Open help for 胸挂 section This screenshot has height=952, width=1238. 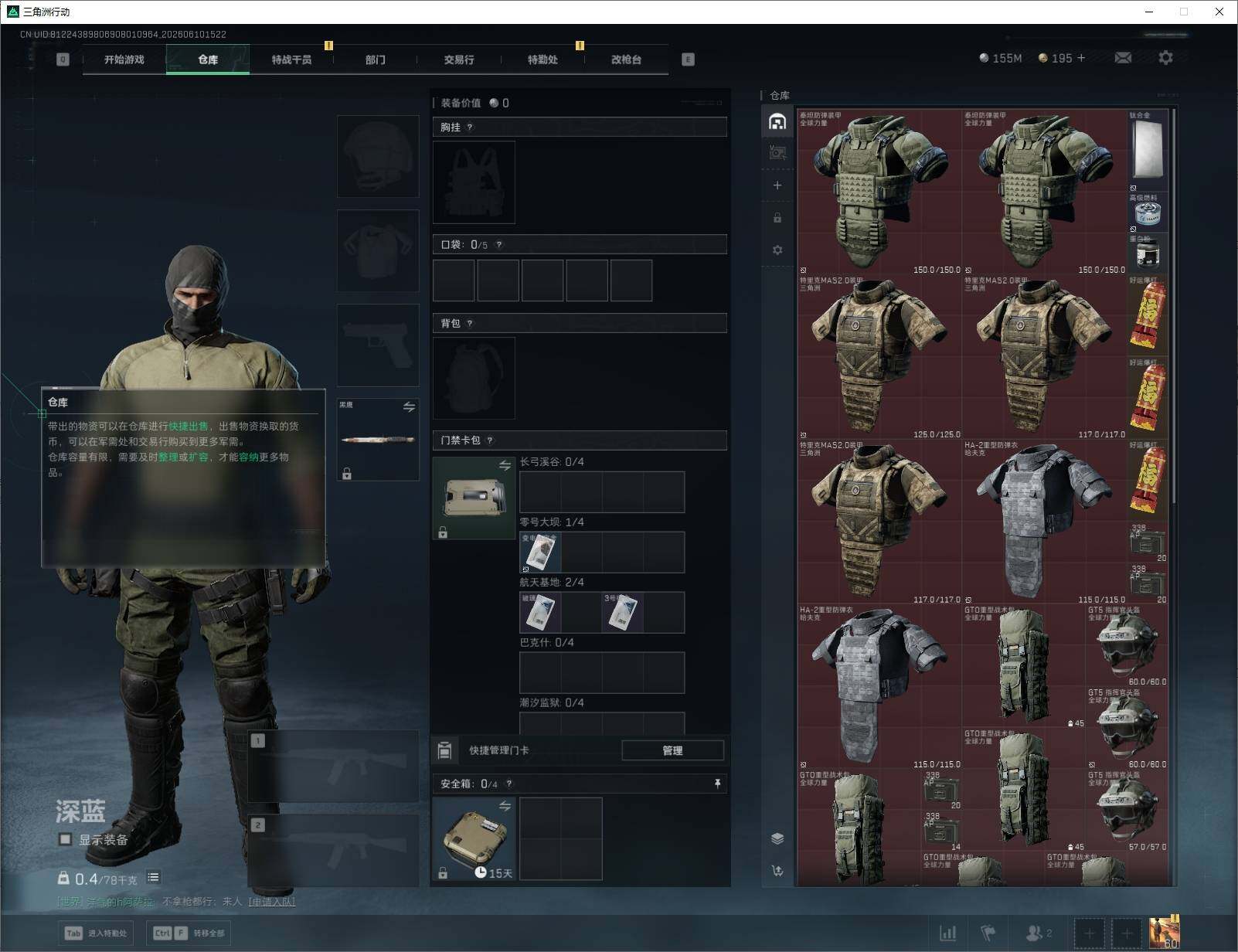[470, 127]
